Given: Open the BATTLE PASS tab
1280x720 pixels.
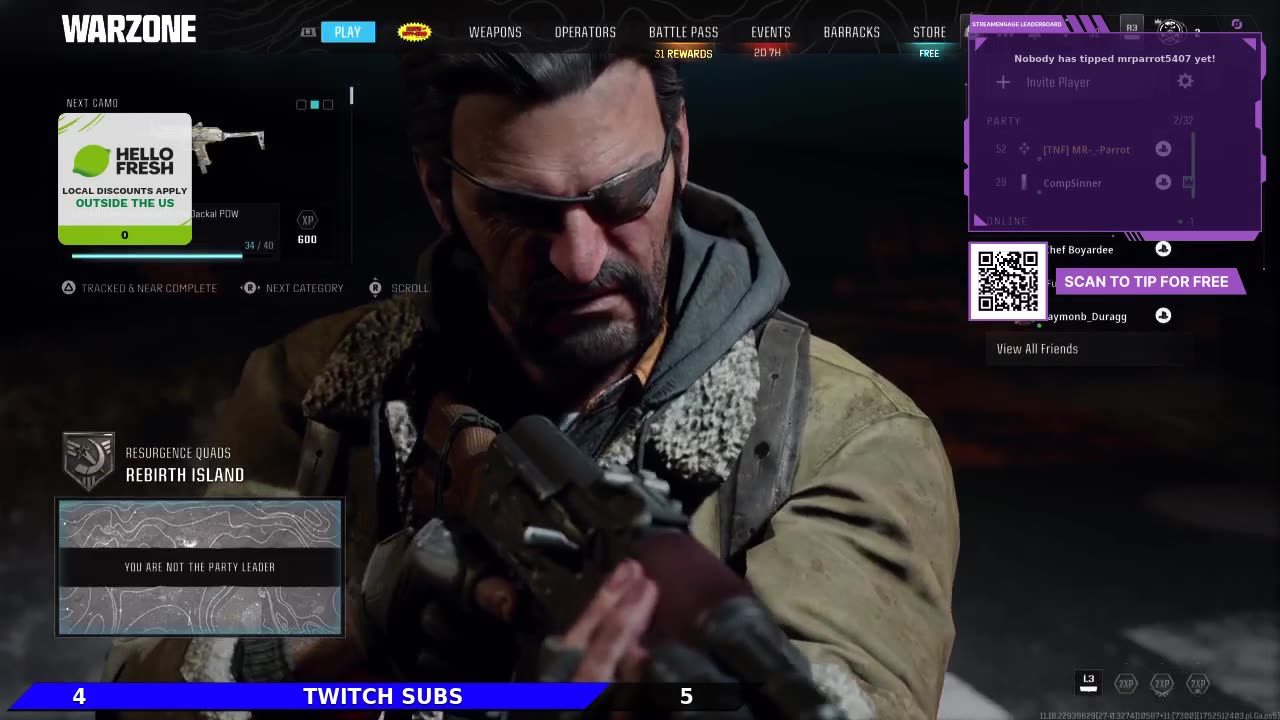Looking at the screenshot, I should pos(683,32).
